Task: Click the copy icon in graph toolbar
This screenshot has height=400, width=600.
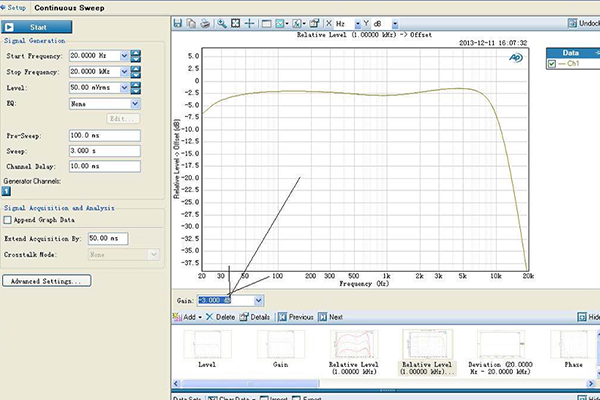Action: click(191, 22)
